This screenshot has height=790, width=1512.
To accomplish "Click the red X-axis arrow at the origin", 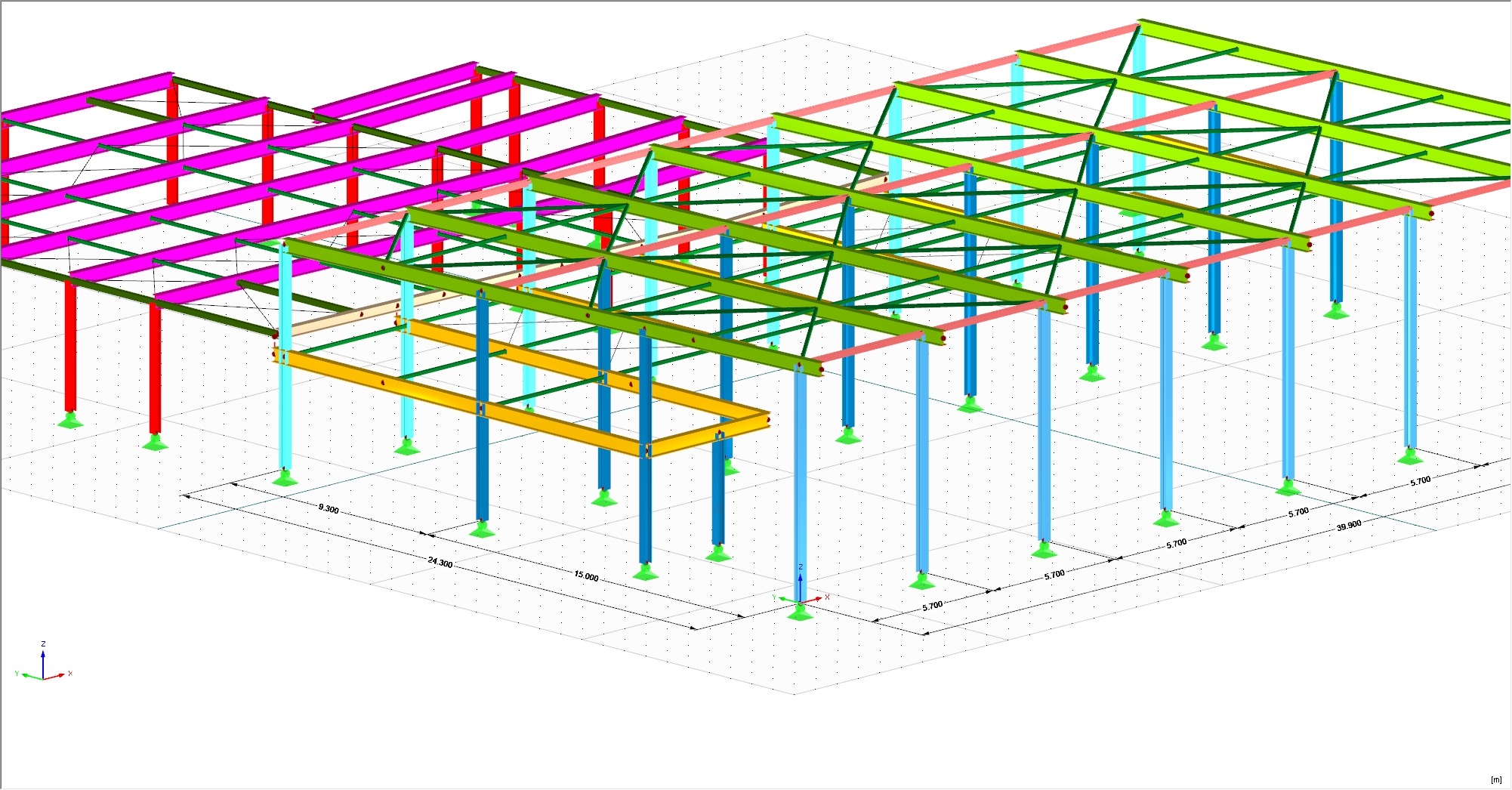I will coord(817,597).
